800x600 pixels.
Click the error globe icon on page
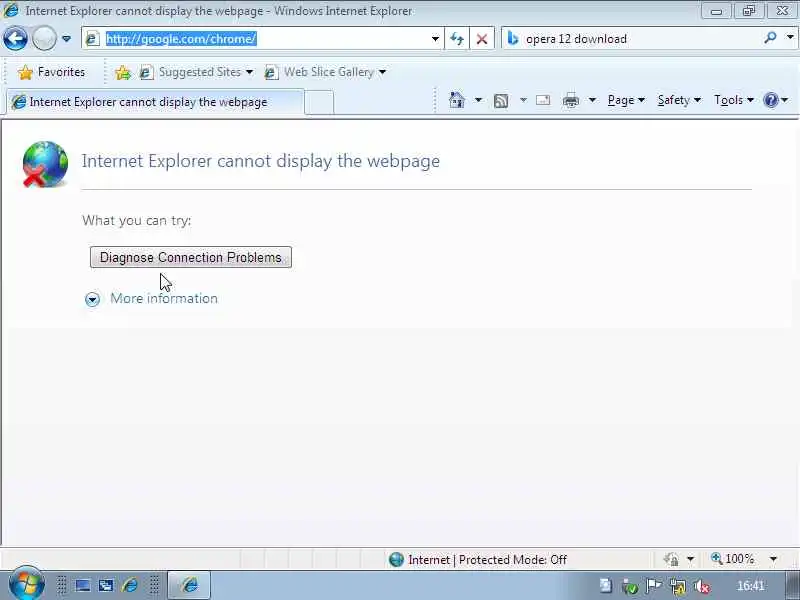click(45, 164)
